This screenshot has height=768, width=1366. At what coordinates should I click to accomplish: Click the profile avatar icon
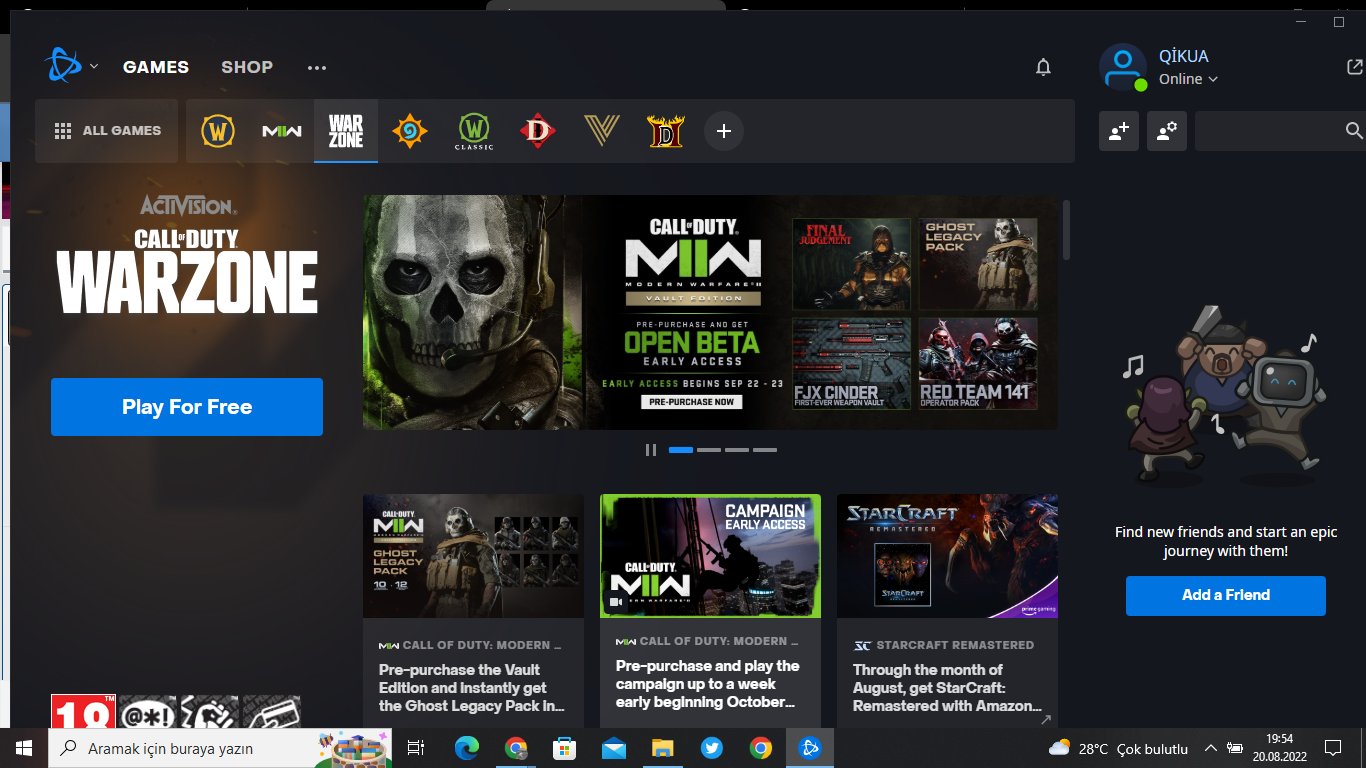pyautogui.click(x=1123, y=67)
